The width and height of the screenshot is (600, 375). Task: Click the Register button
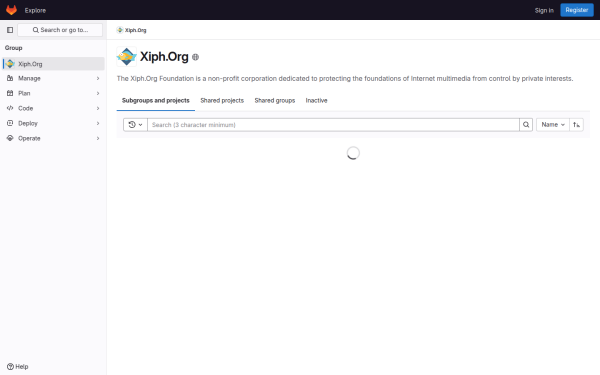pyautogui.click(x=577, y=10)
